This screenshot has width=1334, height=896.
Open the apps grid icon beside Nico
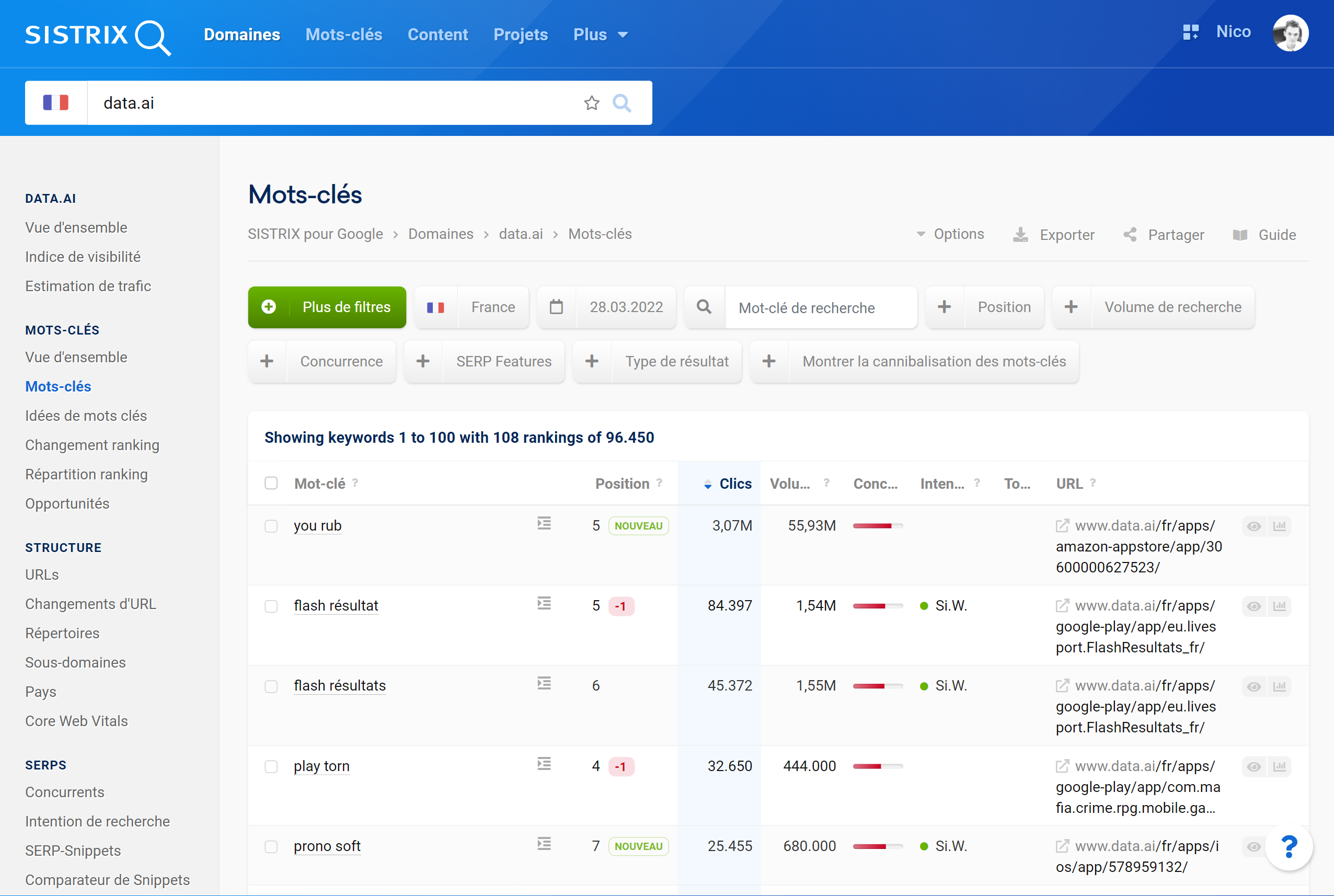click(x=1191, y=32)
